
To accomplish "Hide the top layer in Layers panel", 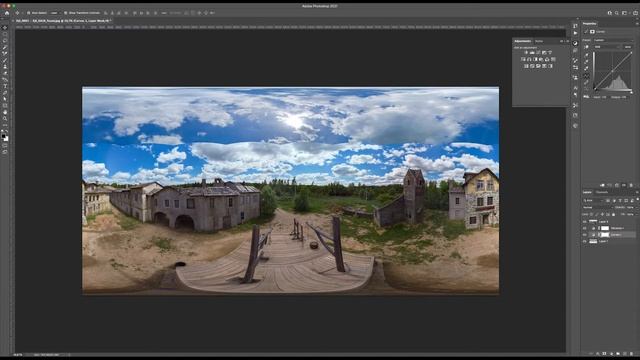I will click(584, 222).
